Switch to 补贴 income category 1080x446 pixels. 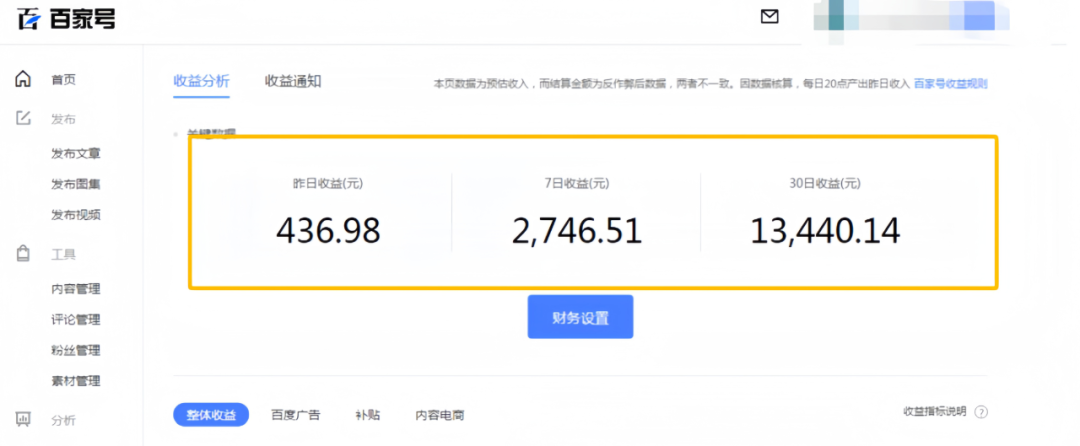pyautogui.click(x=367, y=415)
